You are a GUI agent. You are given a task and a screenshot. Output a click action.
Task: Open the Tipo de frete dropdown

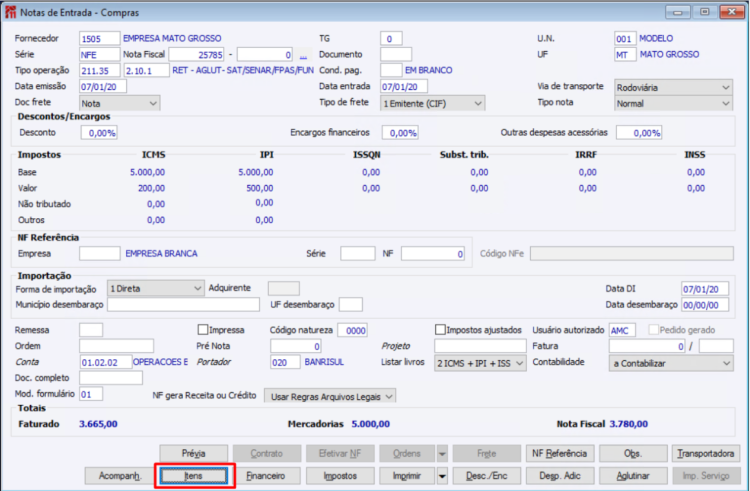coord(432,103)
